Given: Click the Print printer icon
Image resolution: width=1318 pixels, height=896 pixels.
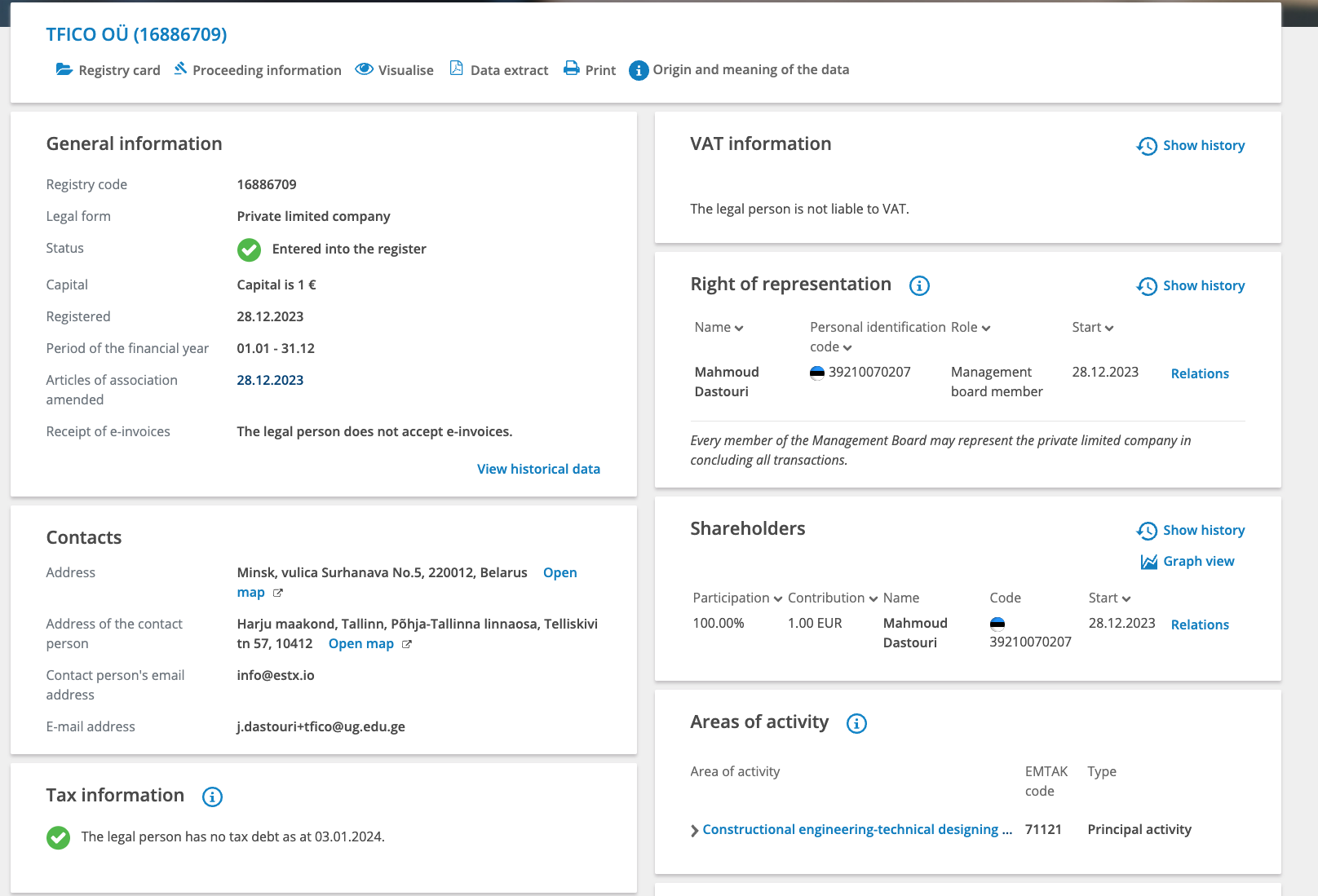Looking at the screenshot, I should [572, 69].
